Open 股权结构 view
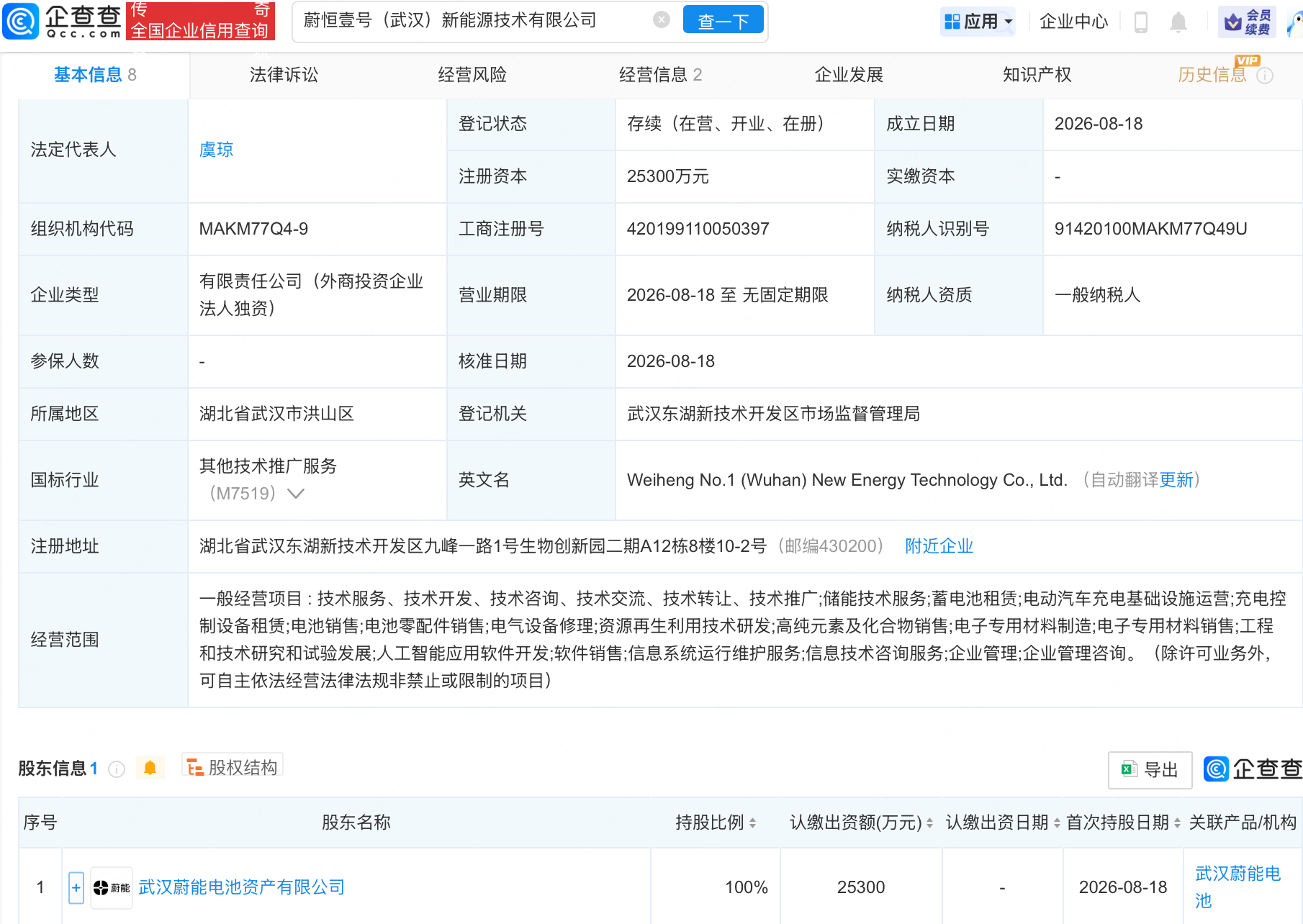The height and width of the screenshot is (924, 1303). 233,768
